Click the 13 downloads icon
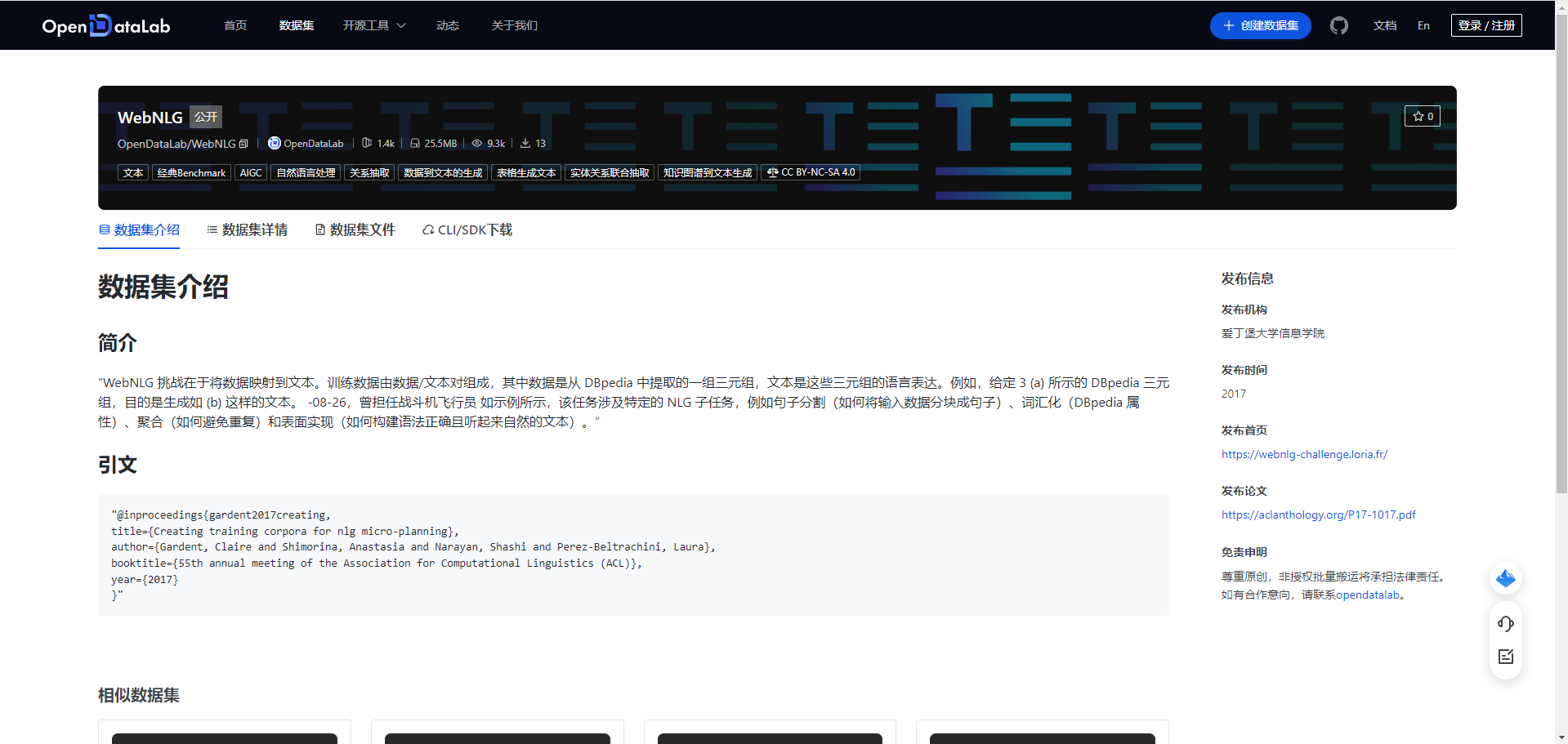Viewport: 1568px width, 744px height. point(525,143)
